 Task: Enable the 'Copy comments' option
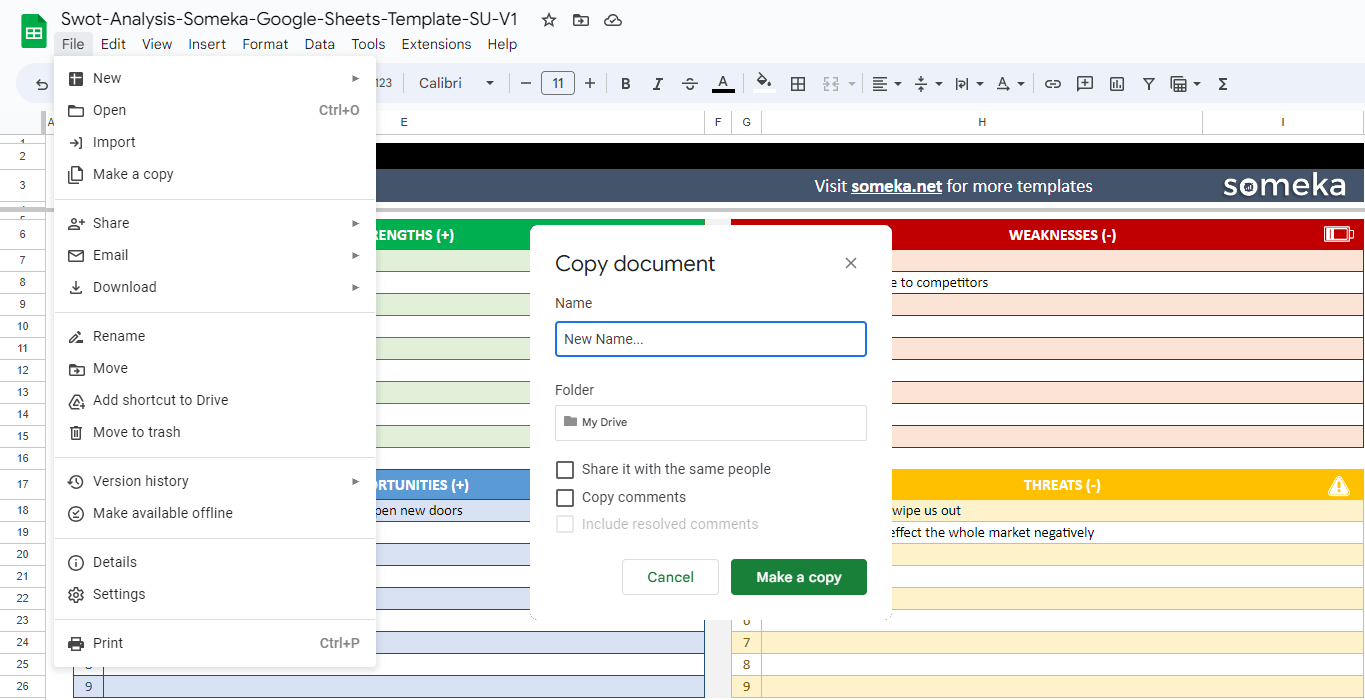565,497
